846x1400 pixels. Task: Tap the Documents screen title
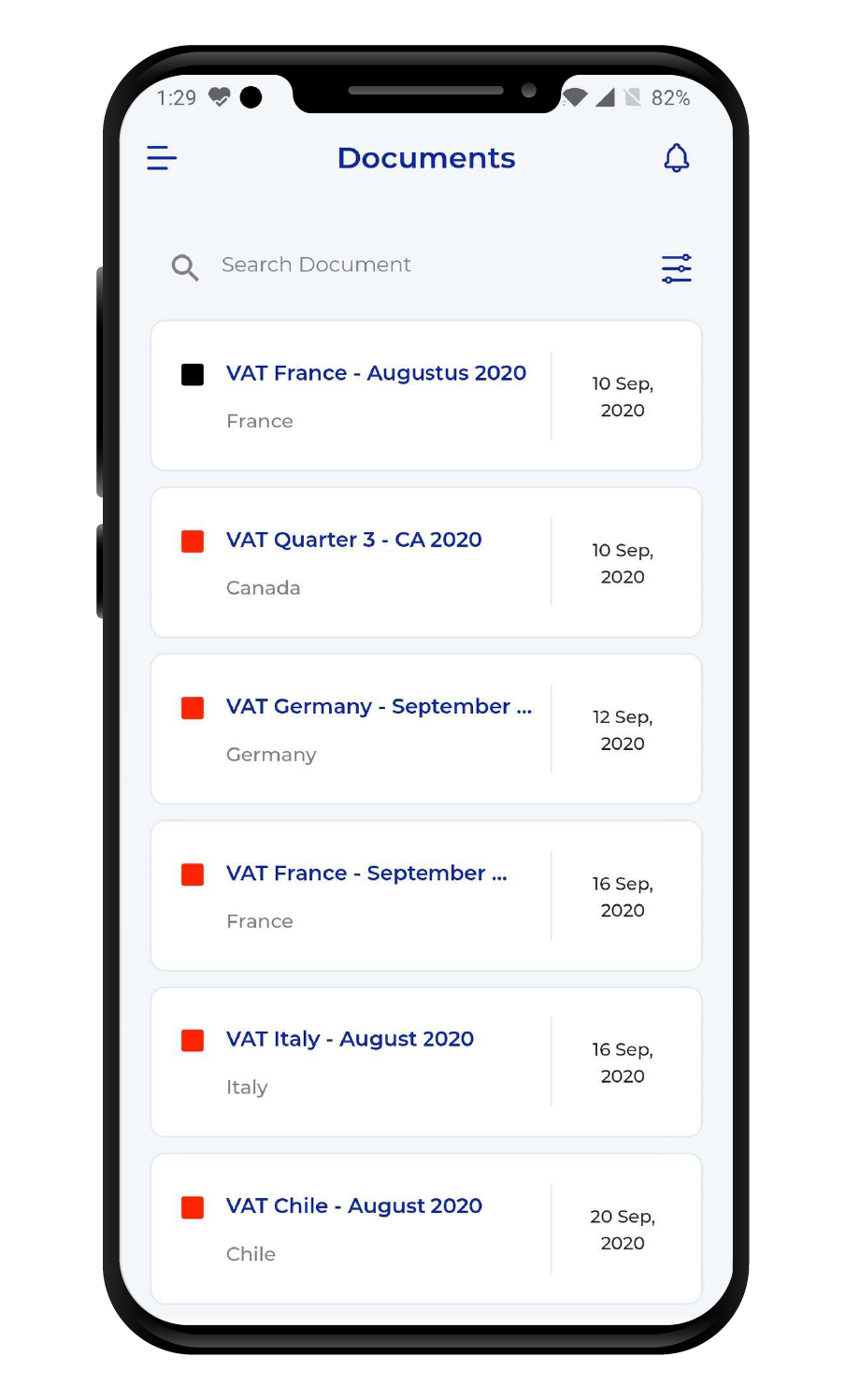[425, 158]
